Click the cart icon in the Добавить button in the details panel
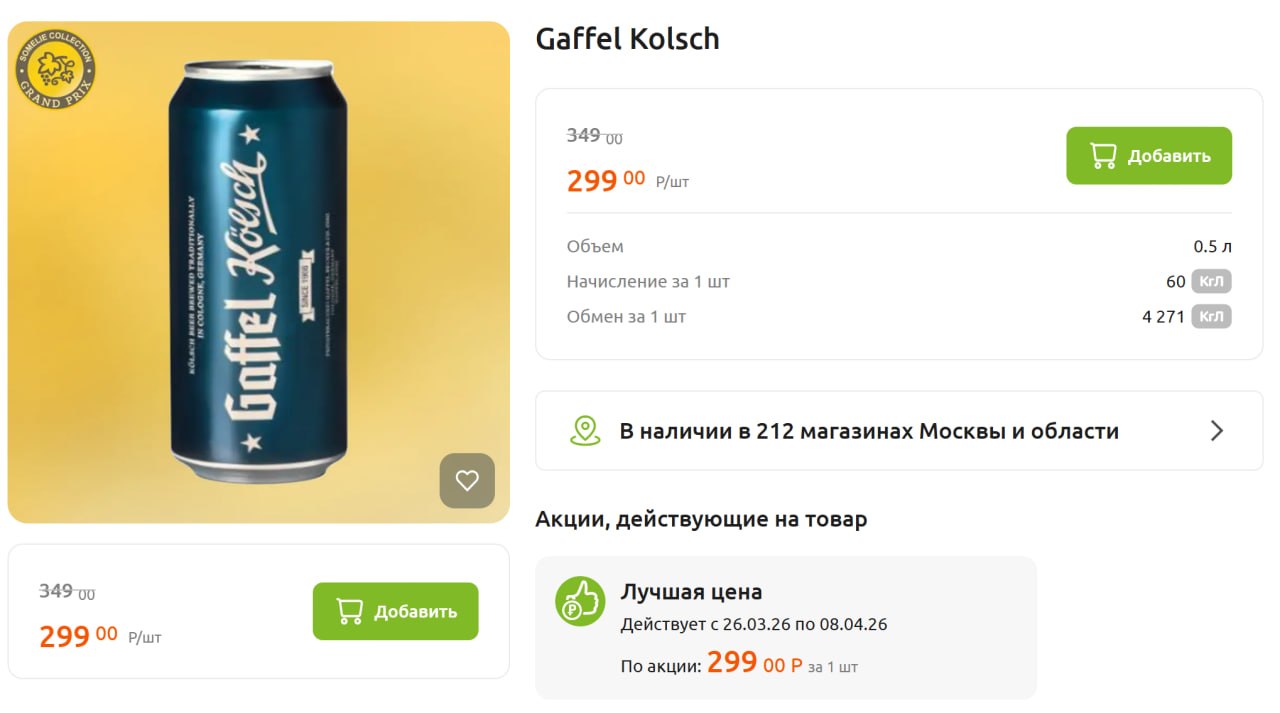 point(1102,156)
